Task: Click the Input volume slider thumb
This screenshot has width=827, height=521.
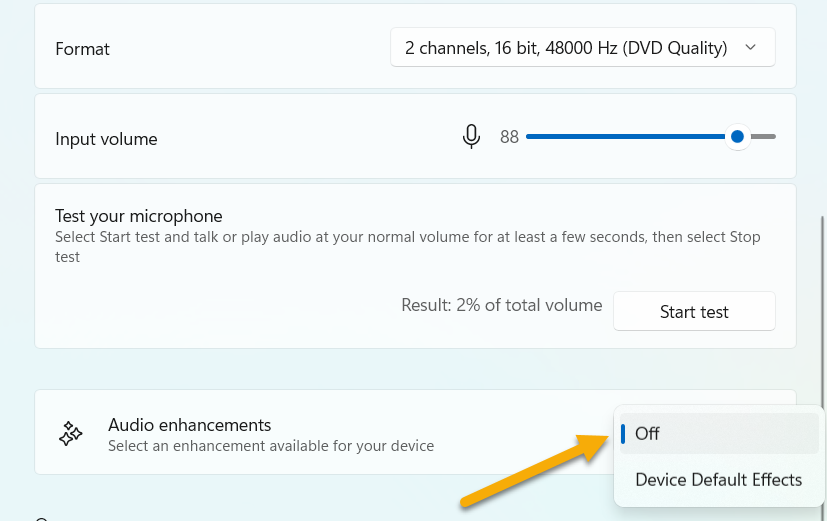Action: coord(737,137)
